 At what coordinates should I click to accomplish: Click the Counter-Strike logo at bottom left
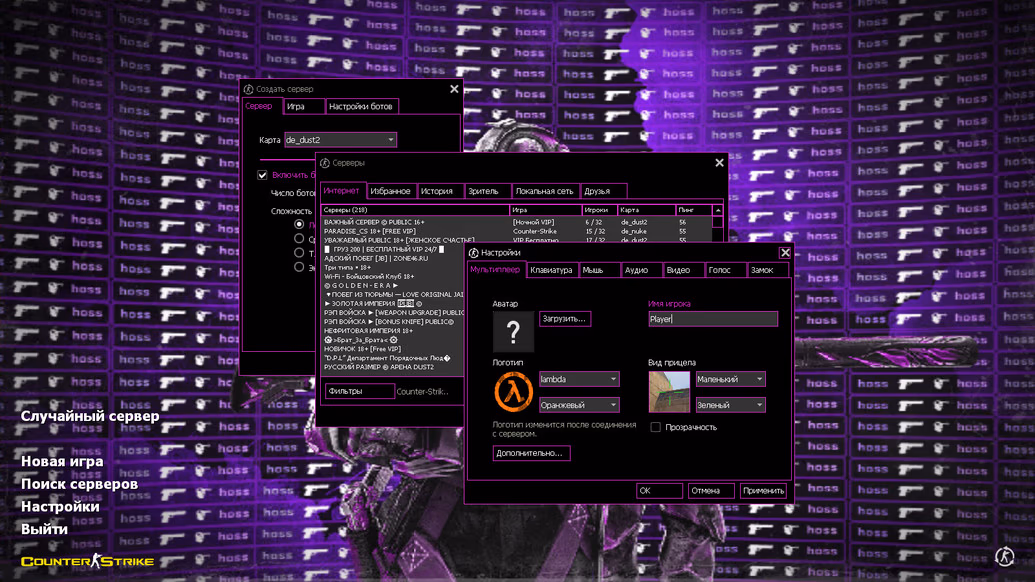[87, 562]
